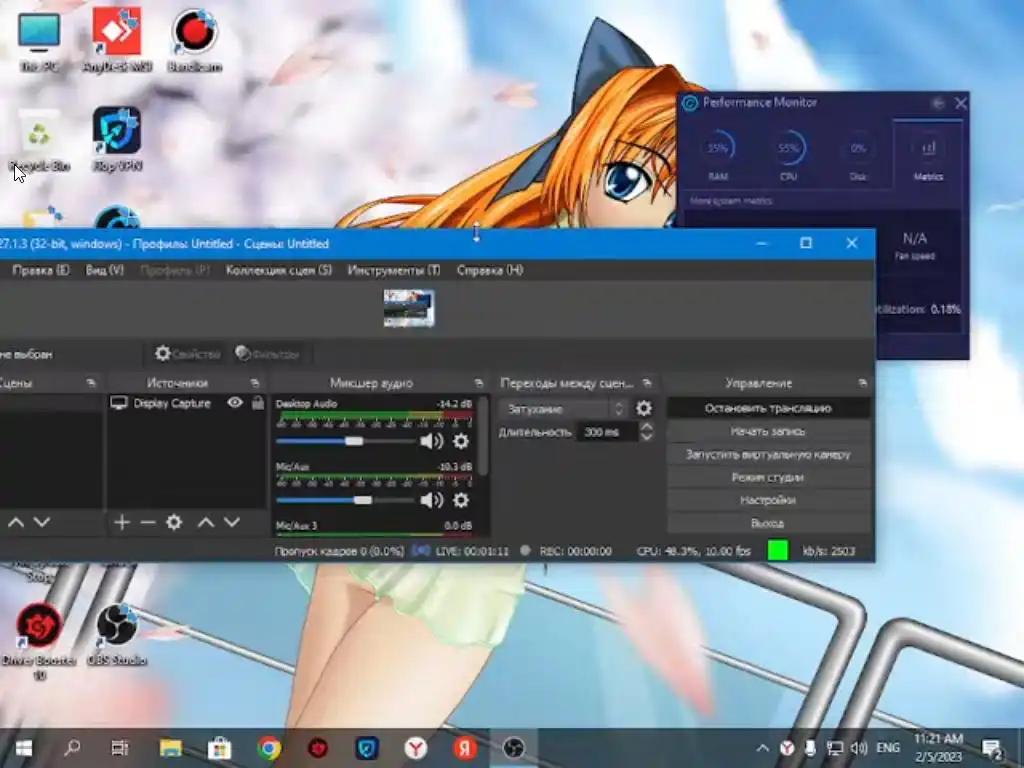Open the Справка (H) menu
This screenshot has height=768, width=1024.
click(x=490, y=270)
